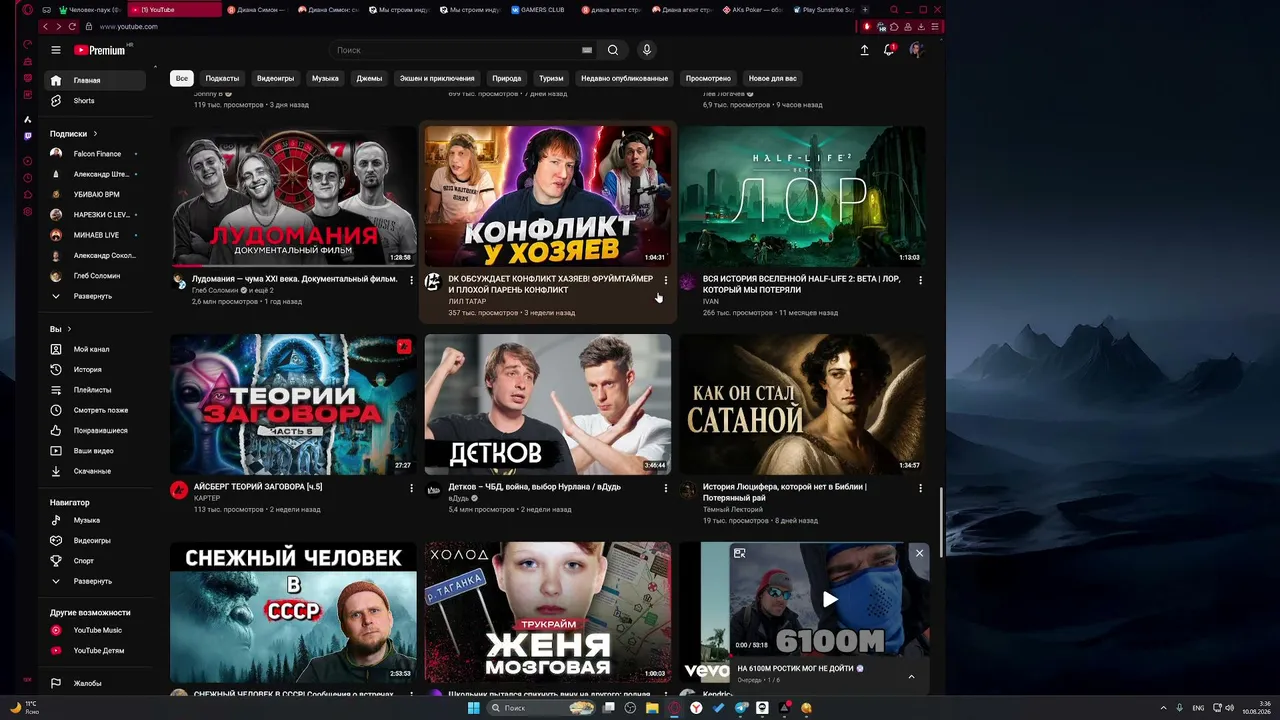Open the account avatar menu

(x=916, y=50)
